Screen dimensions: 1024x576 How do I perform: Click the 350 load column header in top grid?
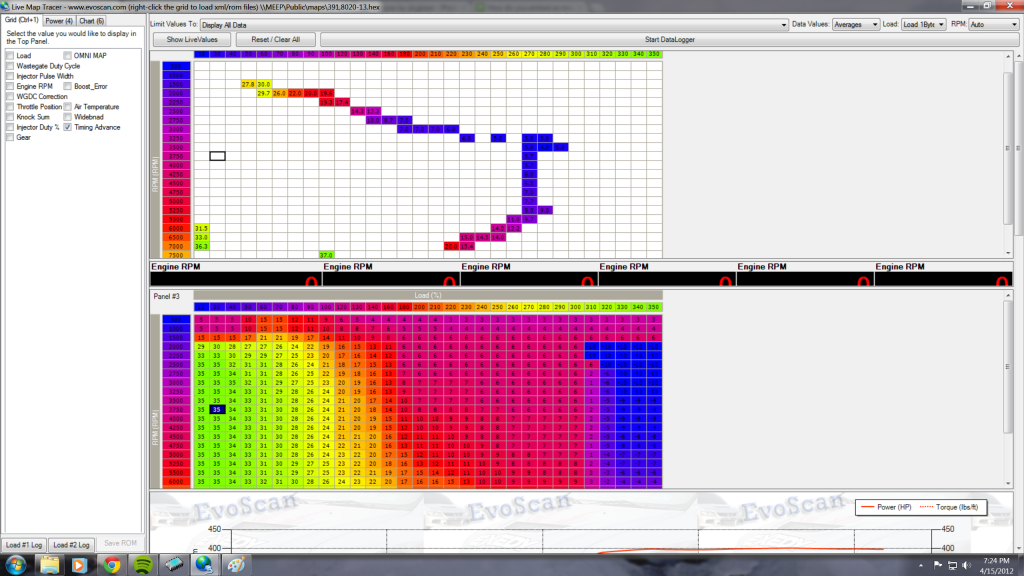654,54
